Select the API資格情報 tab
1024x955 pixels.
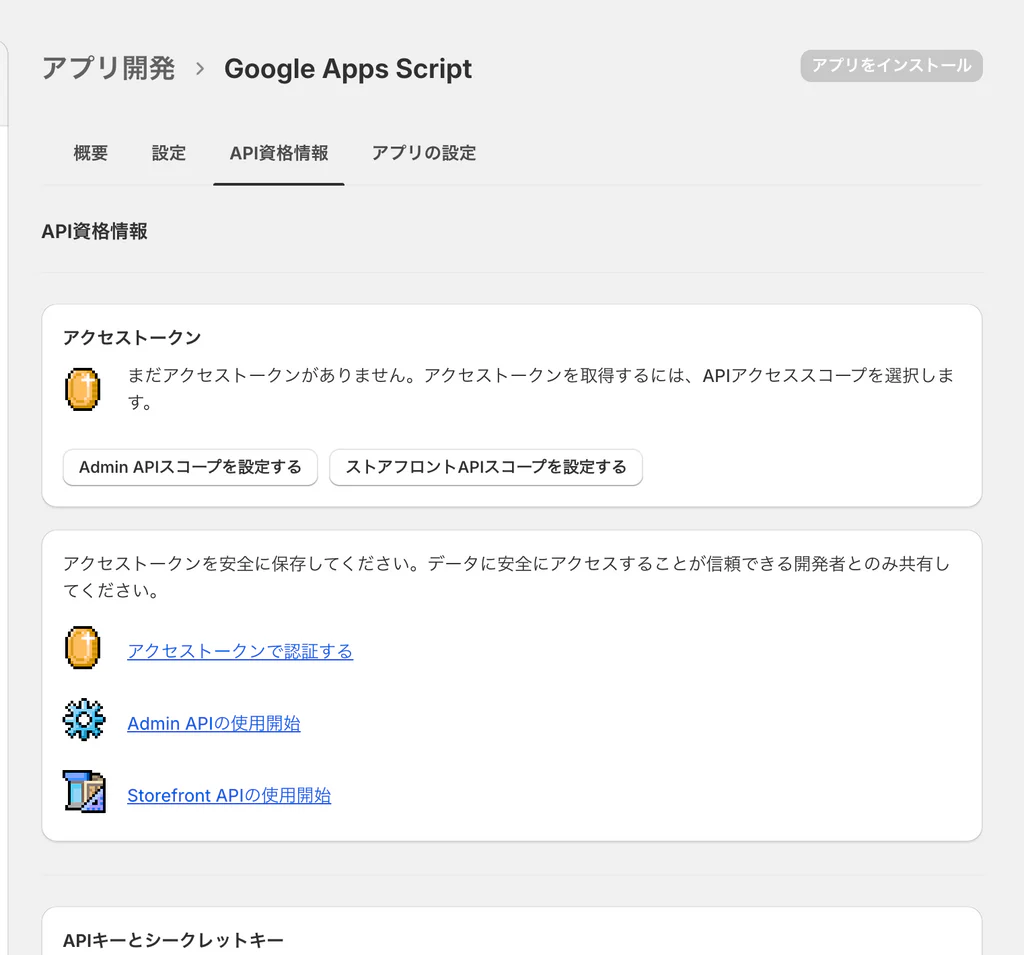point(279,153)
